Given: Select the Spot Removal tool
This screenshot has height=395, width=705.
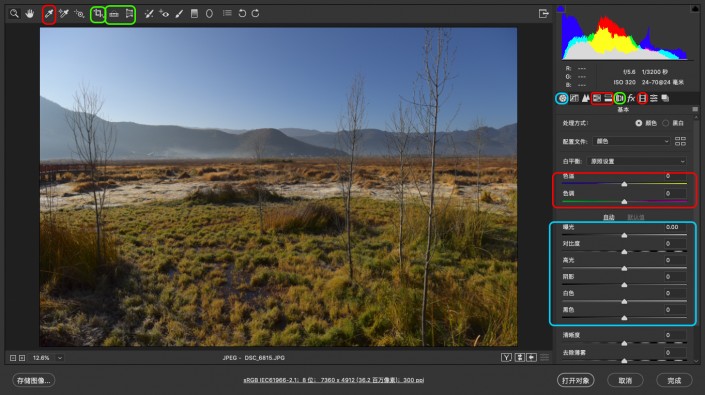Looking at the screenshot, I should [149, 14].
